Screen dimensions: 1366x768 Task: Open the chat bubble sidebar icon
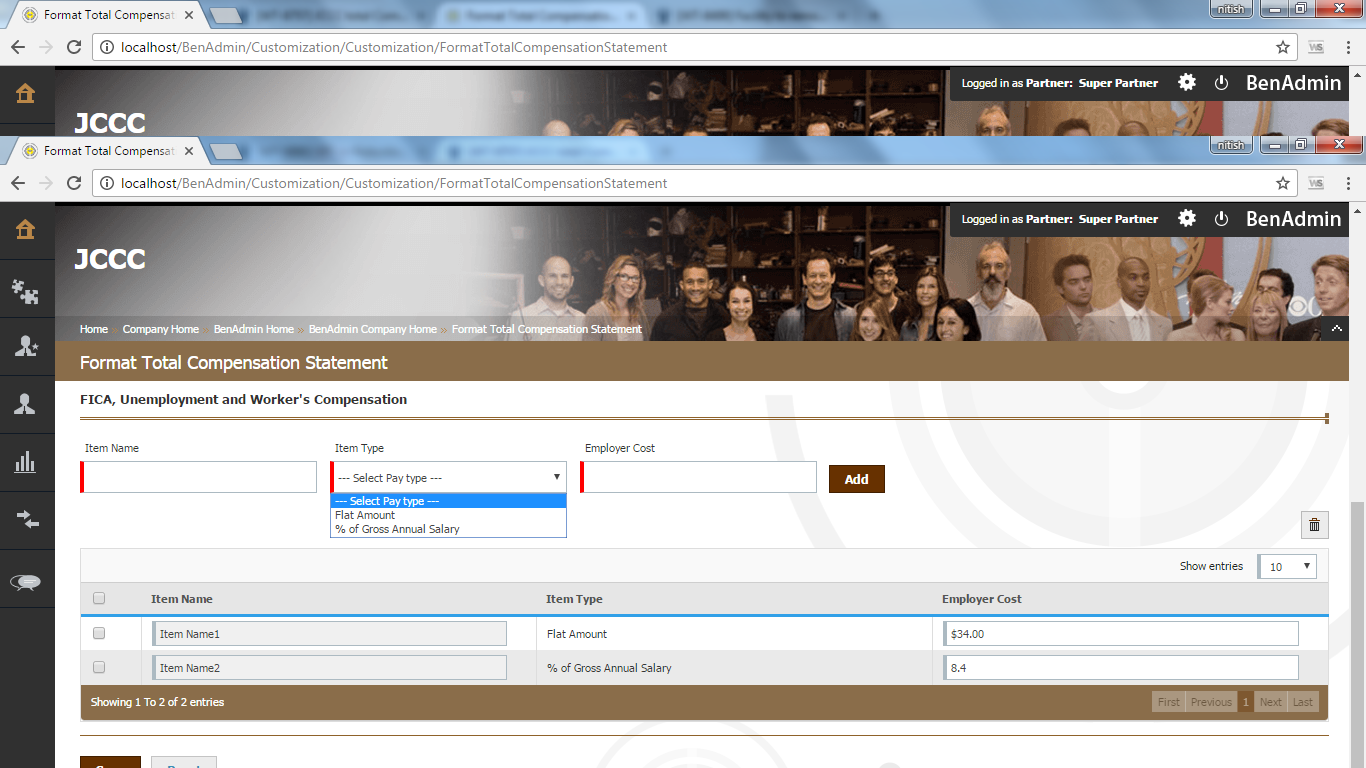pos(26,582)
